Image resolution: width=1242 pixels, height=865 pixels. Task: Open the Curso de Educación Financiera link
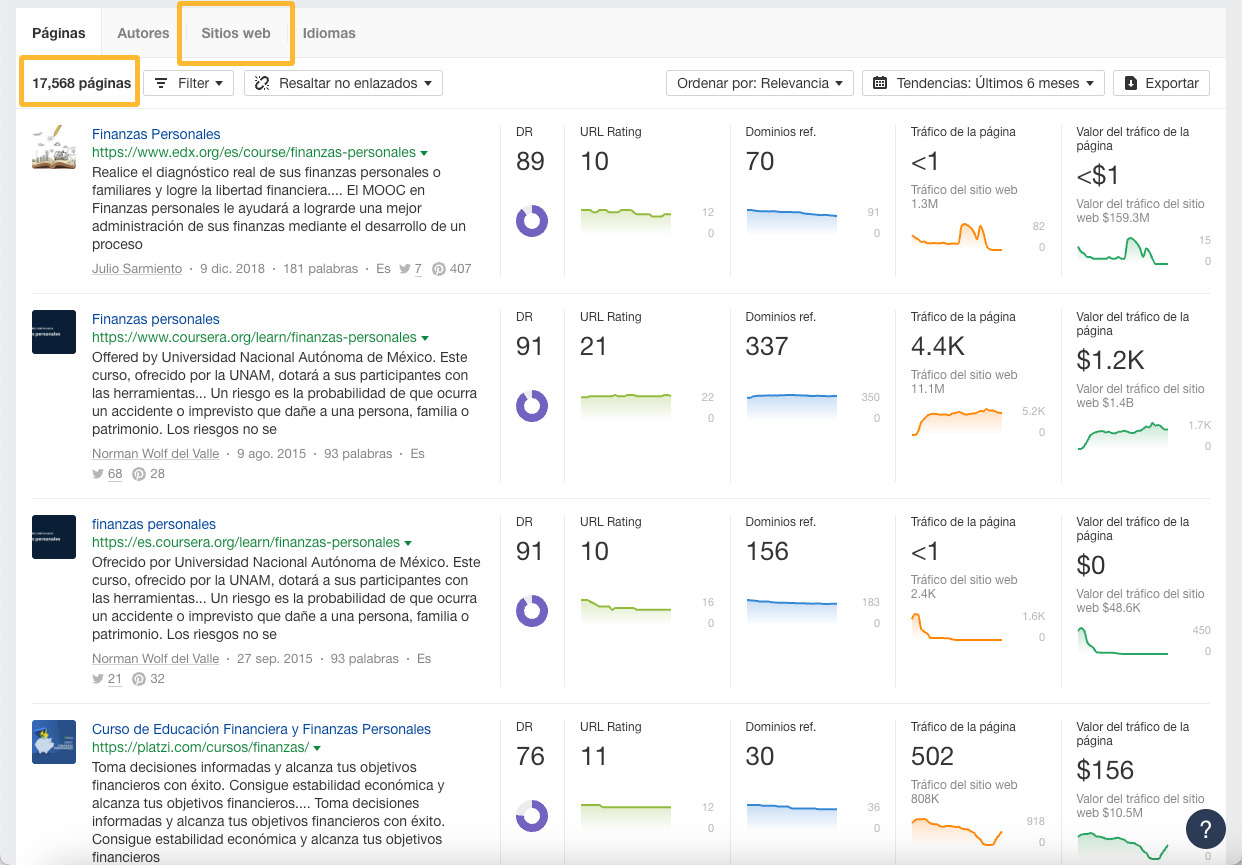click(262, 729)
